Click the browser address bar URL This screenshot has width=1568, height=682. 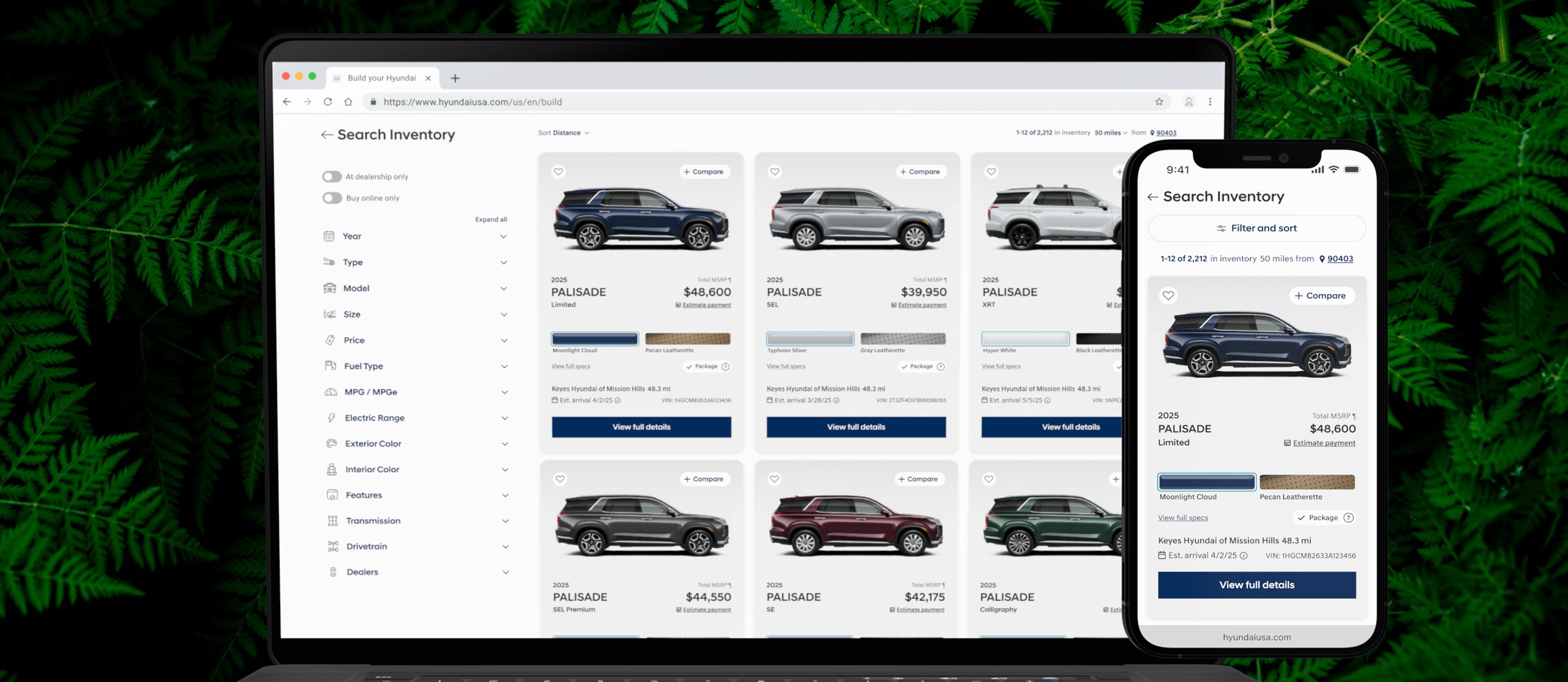pos(472,102)
